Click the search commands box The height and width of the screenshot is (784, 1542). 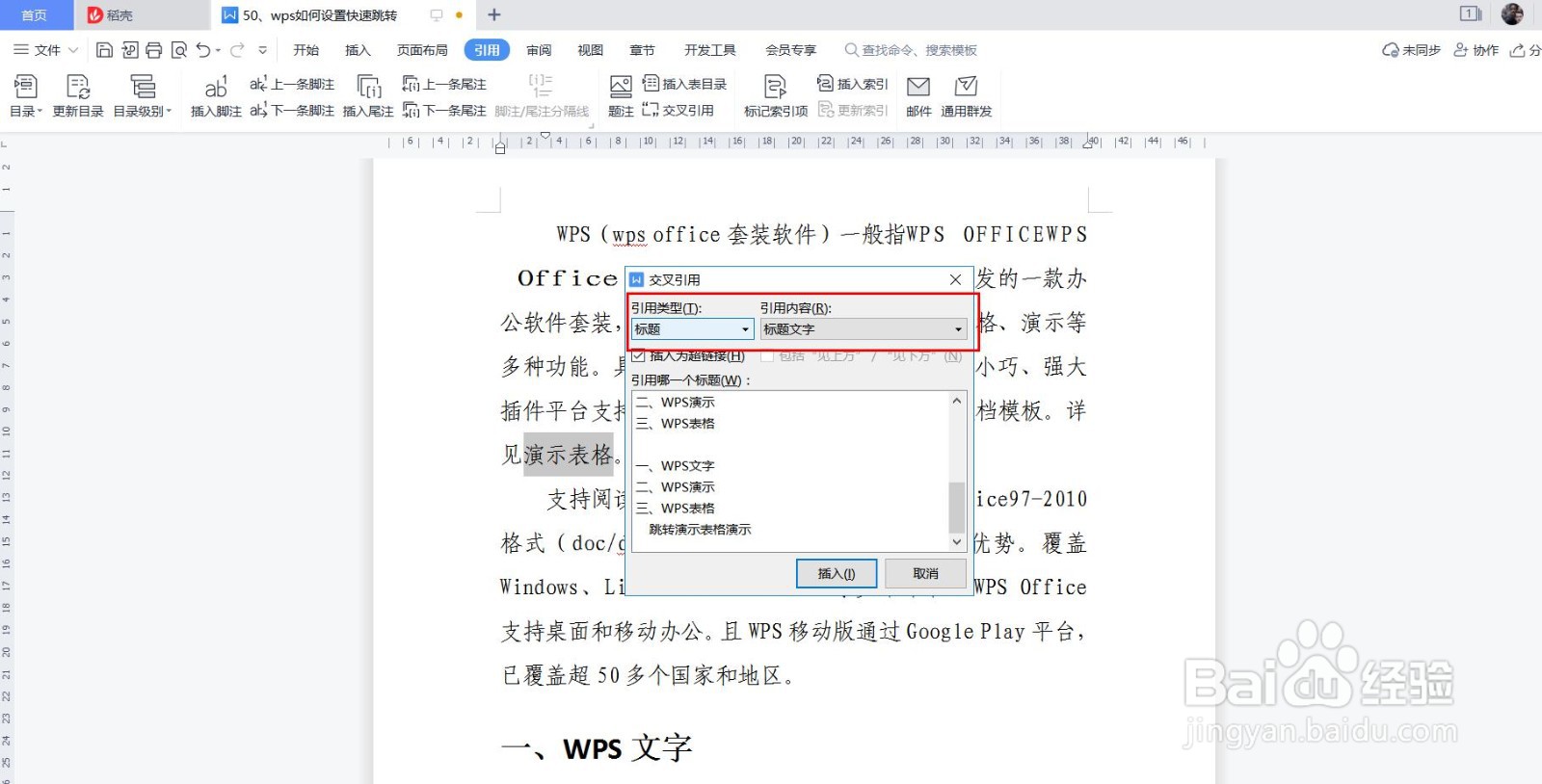911,50
